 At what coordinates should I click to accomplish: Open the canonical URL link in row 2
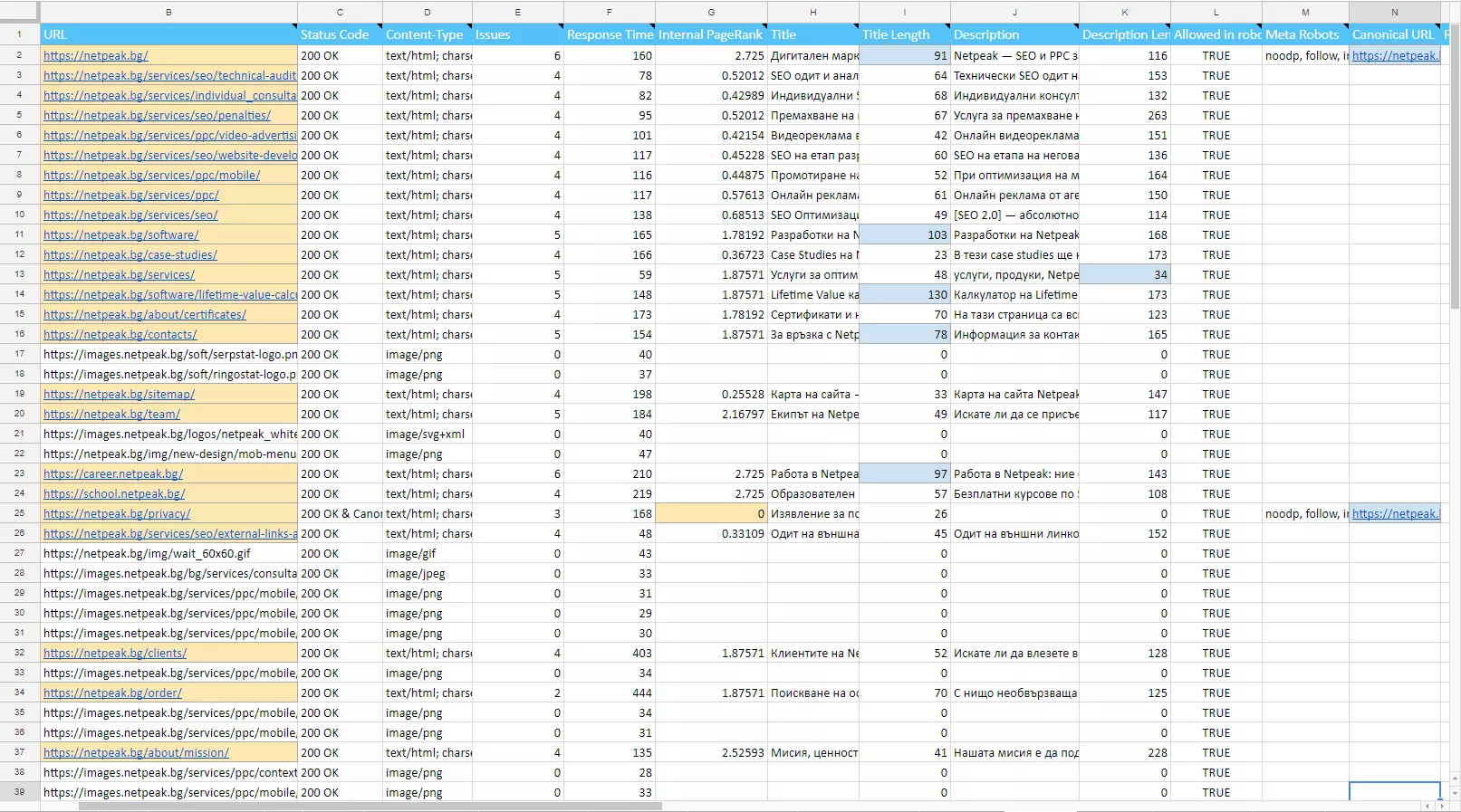1395,56
